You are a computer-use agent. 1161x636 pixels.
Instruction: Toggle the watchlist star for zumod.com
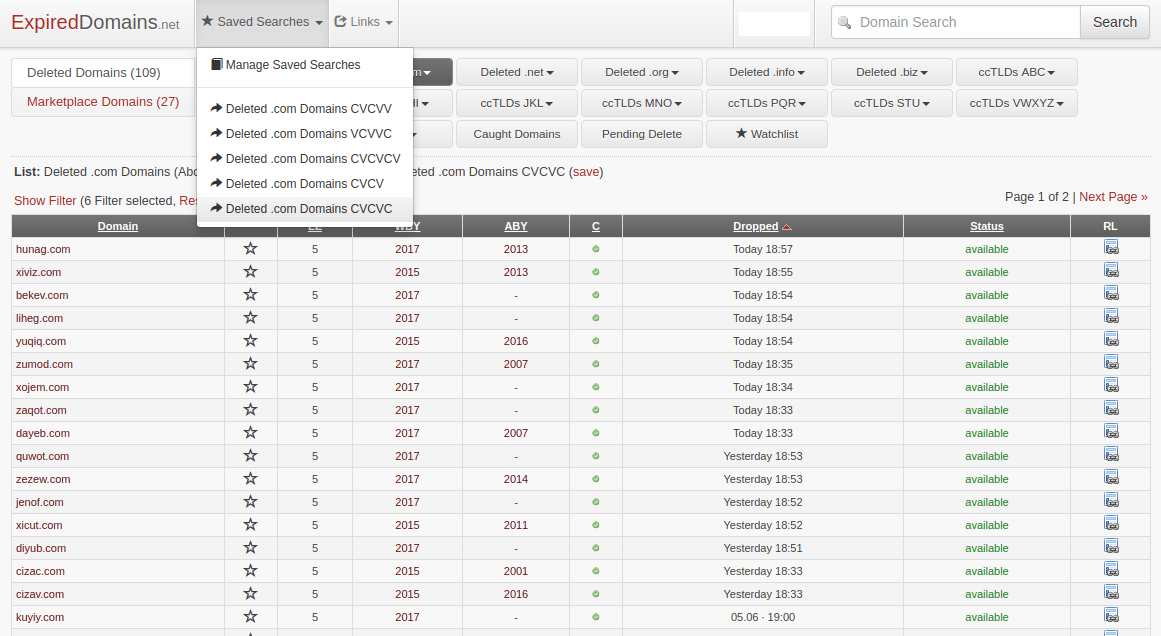pos(250,363)
